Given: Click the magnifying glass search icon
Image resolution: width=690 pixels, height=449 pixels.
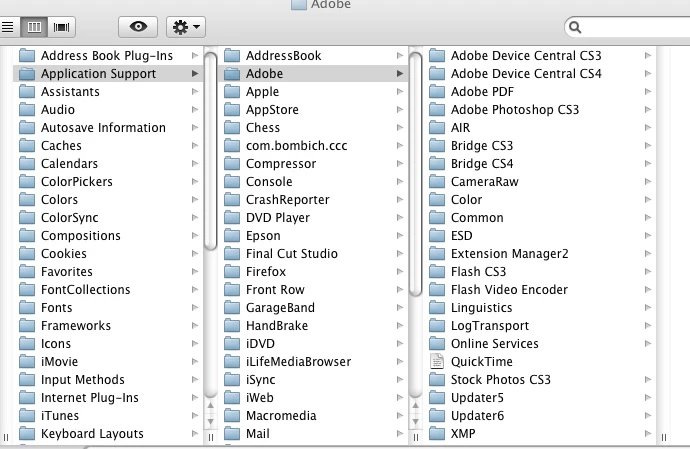Looking at the screenshot, I should coord(575,27).
